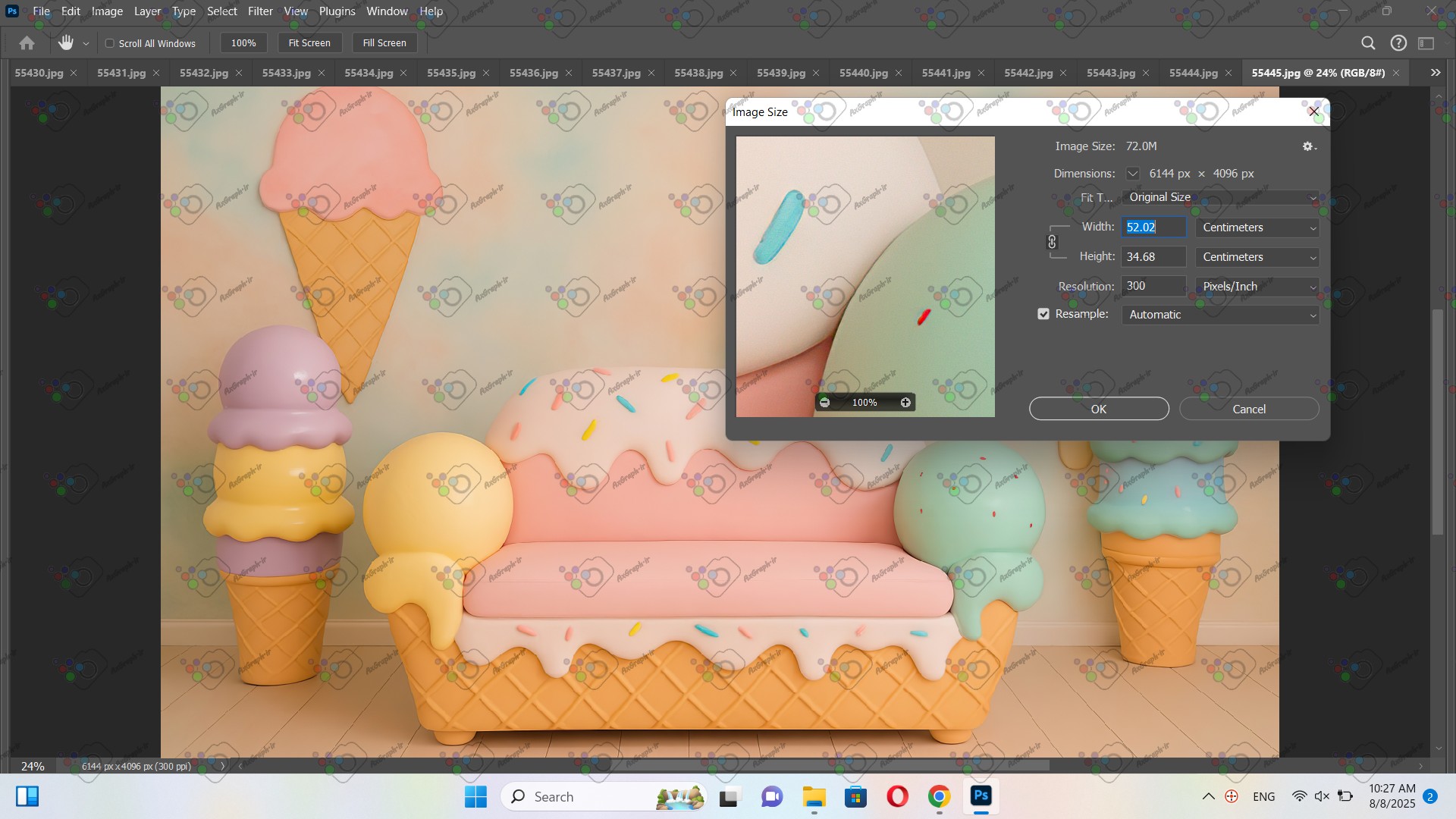Open Resolution Pixels/Inch dropdown
The width and height of the screenshot is (1456, 819).
coord(1257,287)
